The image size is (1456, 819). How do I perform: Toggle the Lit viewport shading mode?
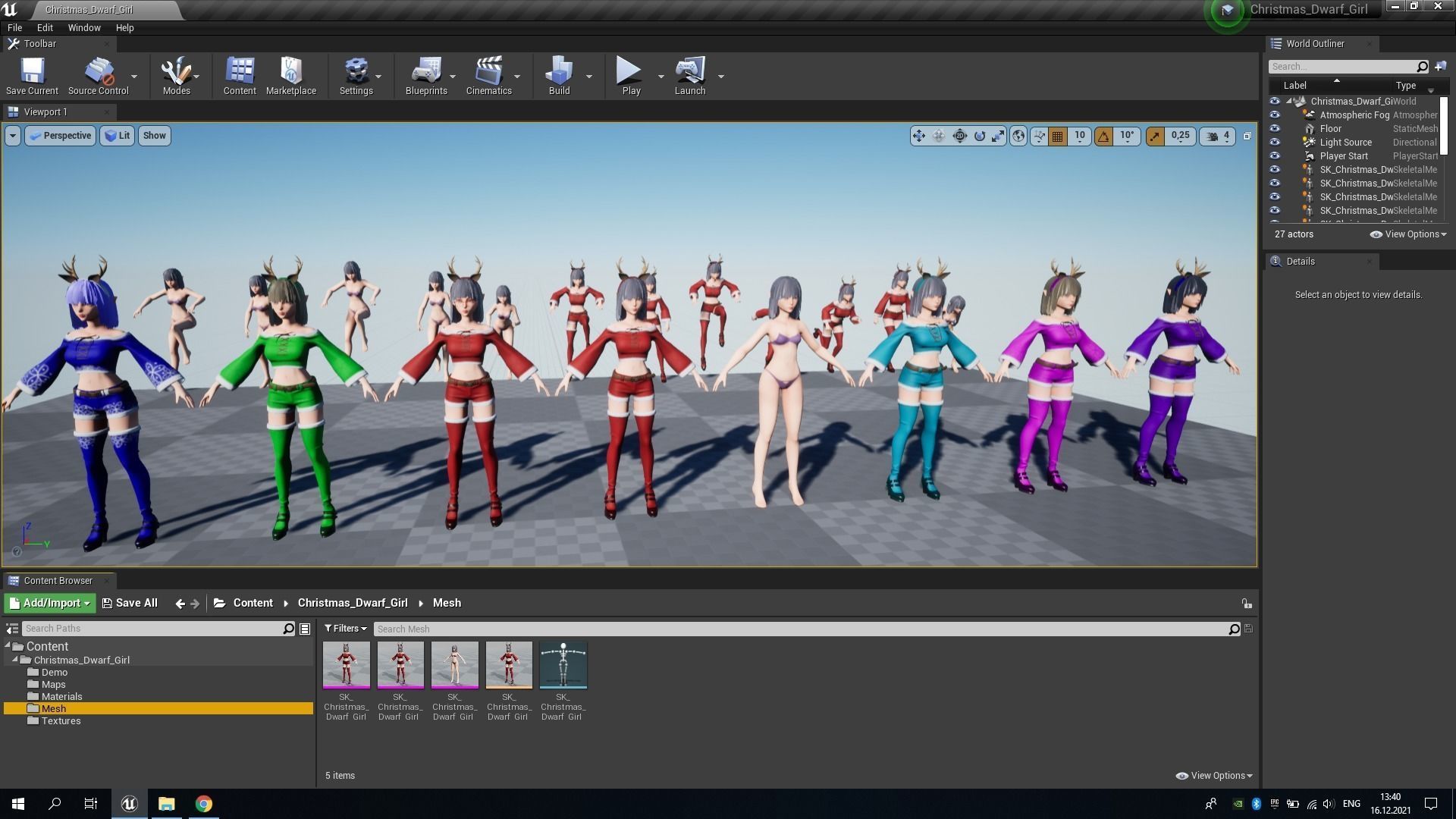117,135
